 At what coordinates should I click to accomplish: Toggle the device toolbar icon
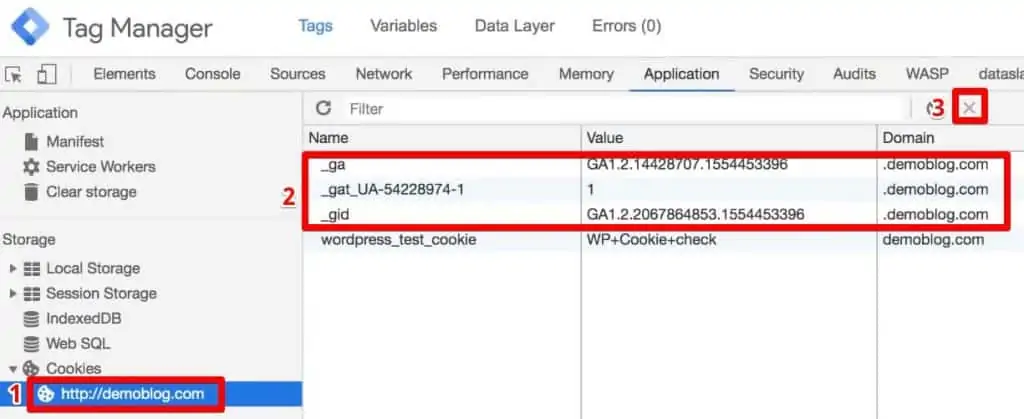(46, 74)
